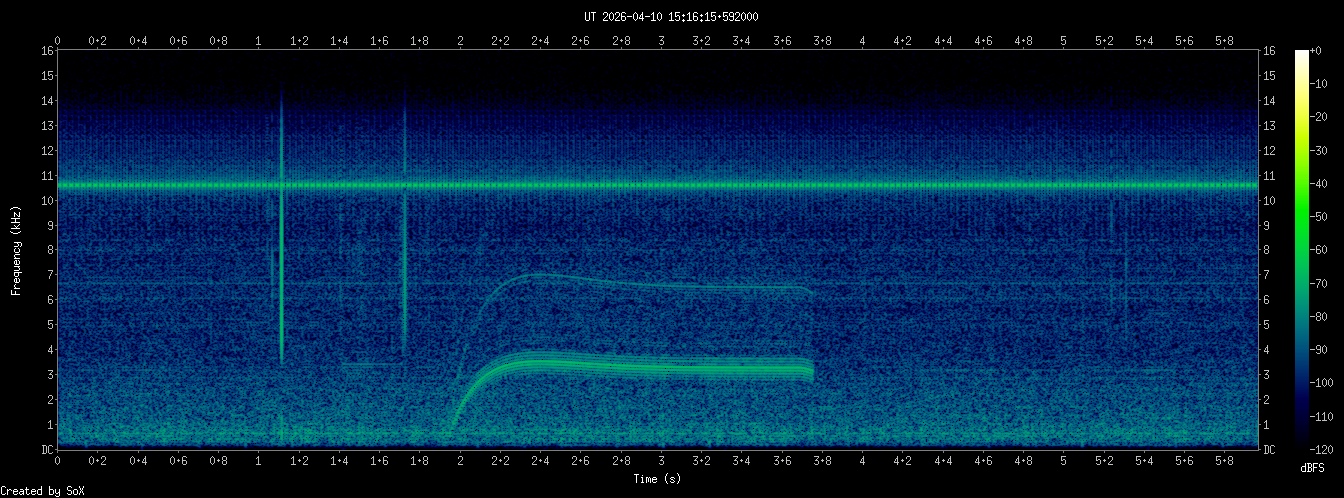Click the 5 second tick on top time axis
The height and width of the screenshot is (498, 1344).
[1063, 41]
